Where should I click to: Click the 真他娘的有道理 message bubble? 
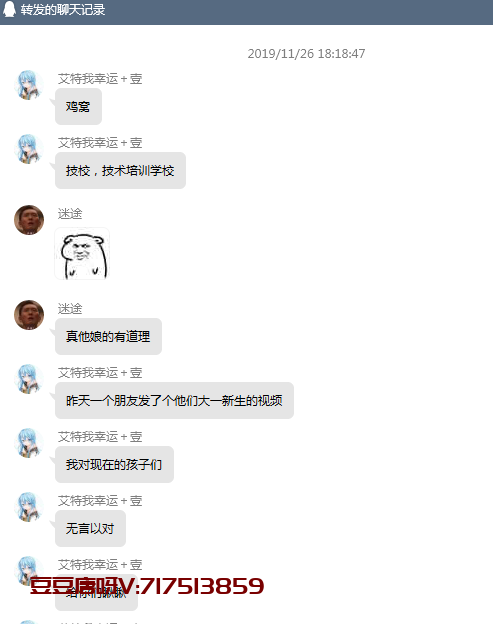point(108,336)
